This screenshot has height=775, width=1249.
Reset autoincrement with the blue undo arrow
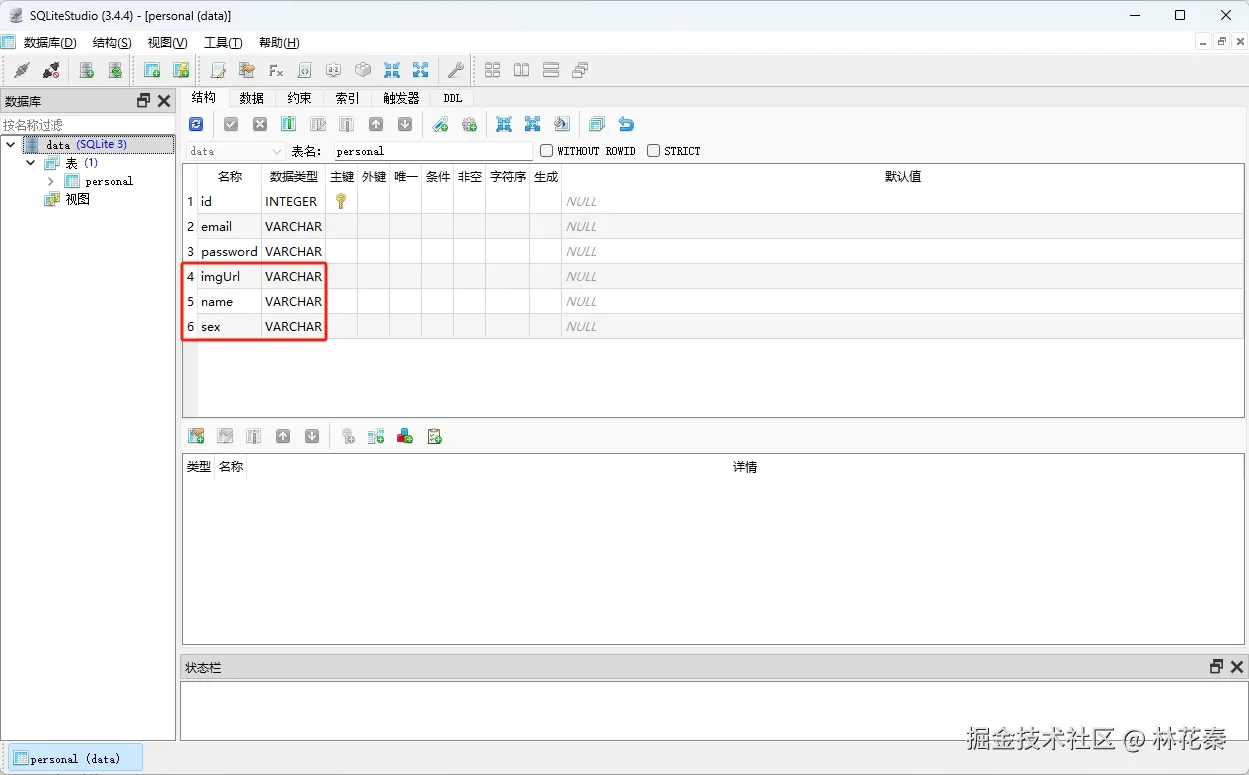pos(626,124)
